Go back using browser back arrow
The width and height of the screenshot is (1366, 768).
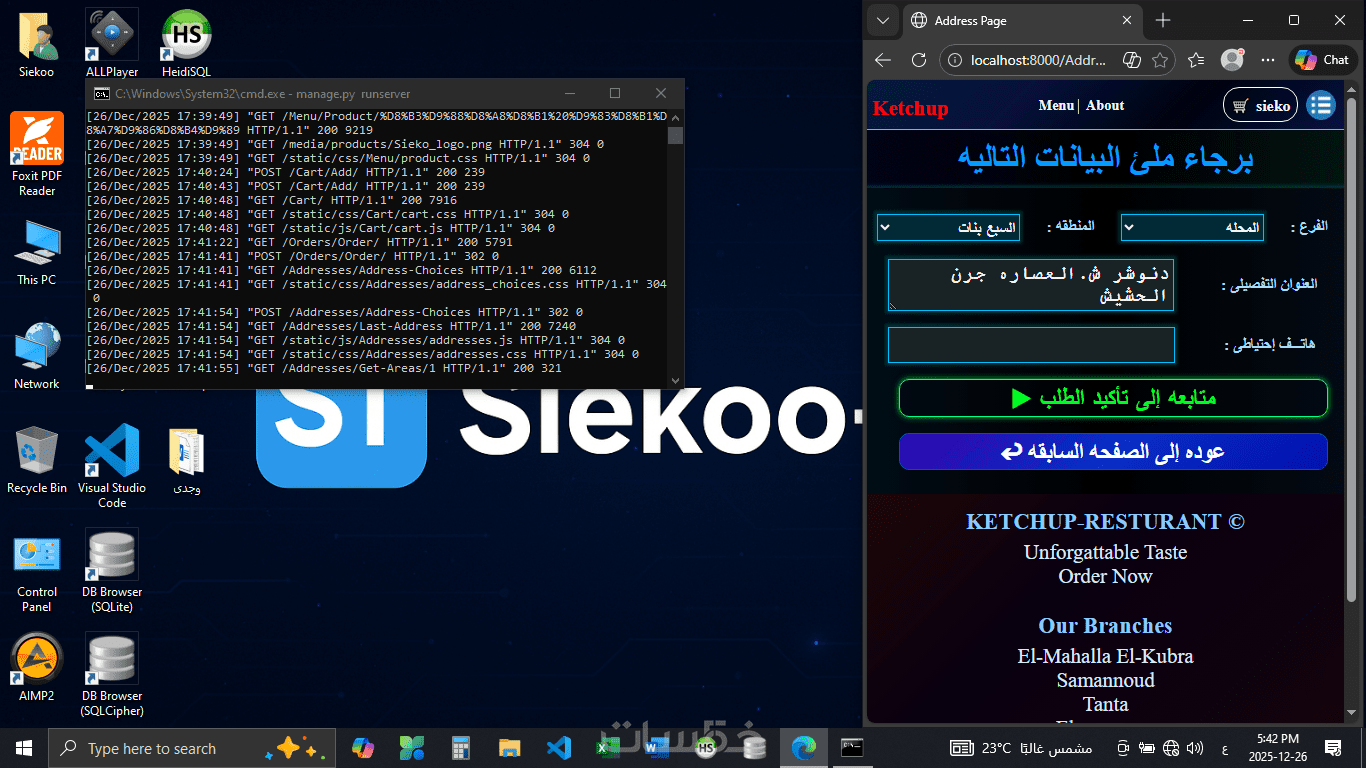(x=882, y=60)
